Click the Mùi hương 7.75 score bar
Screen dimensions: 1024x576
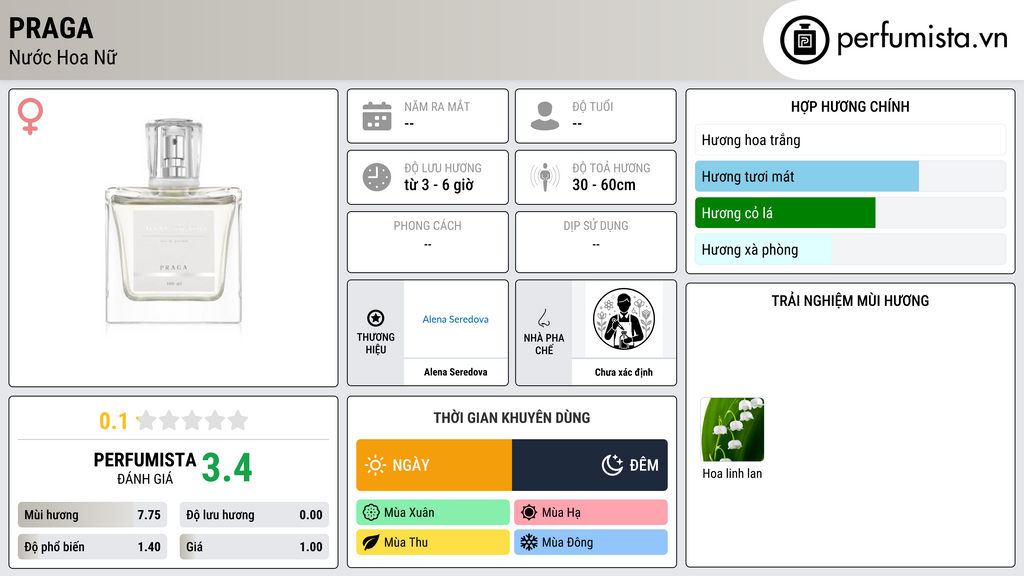(92, 515)
